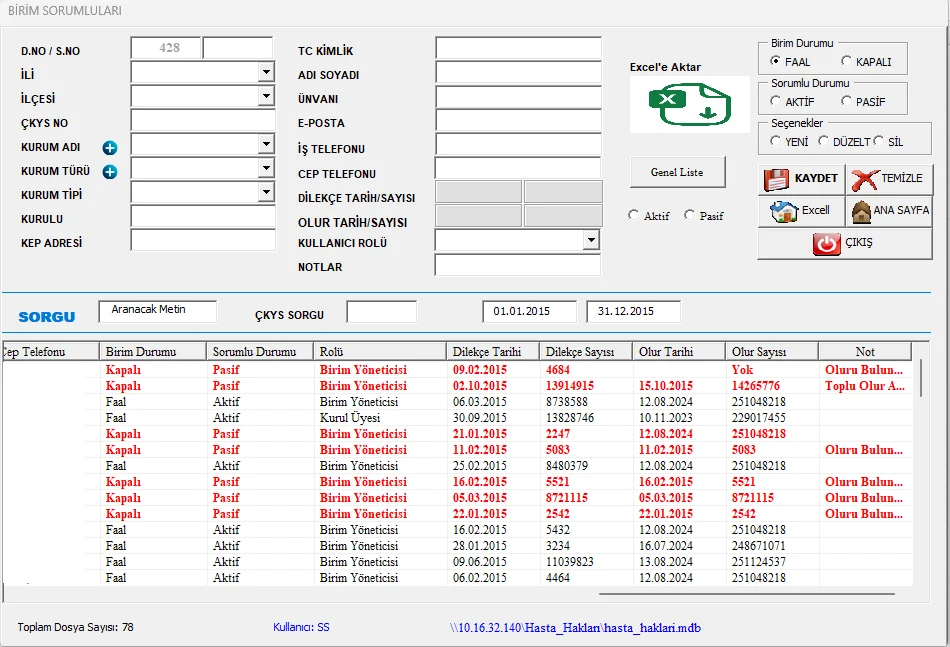Screen dimensions: 950x647
Task: Click the plus icon beside KURUM TÜRÜ
Action: (x=110, y=172)
